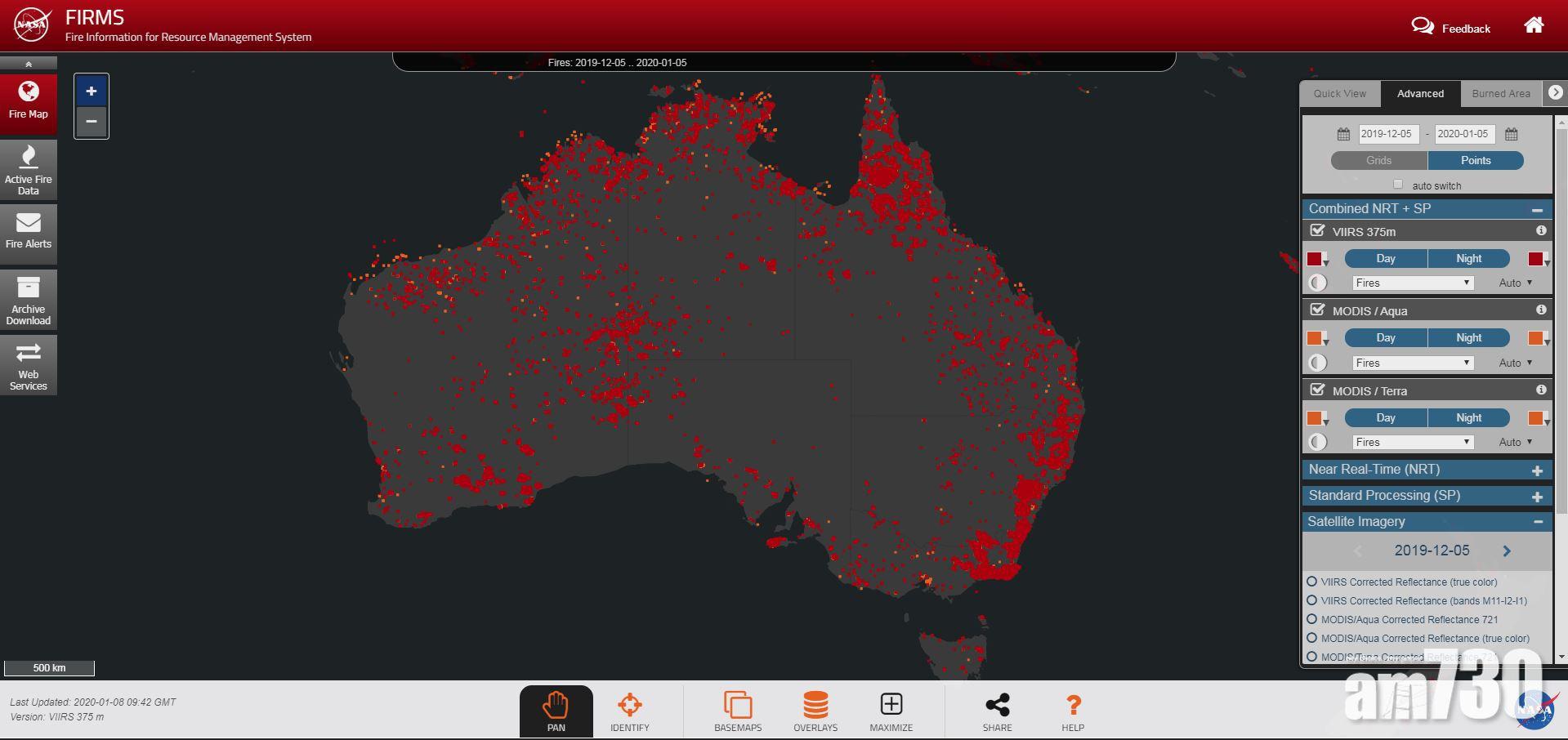Expand Near Real-Time (NRT) section
Screen dimensions: 1568x740
[1537, 470]
